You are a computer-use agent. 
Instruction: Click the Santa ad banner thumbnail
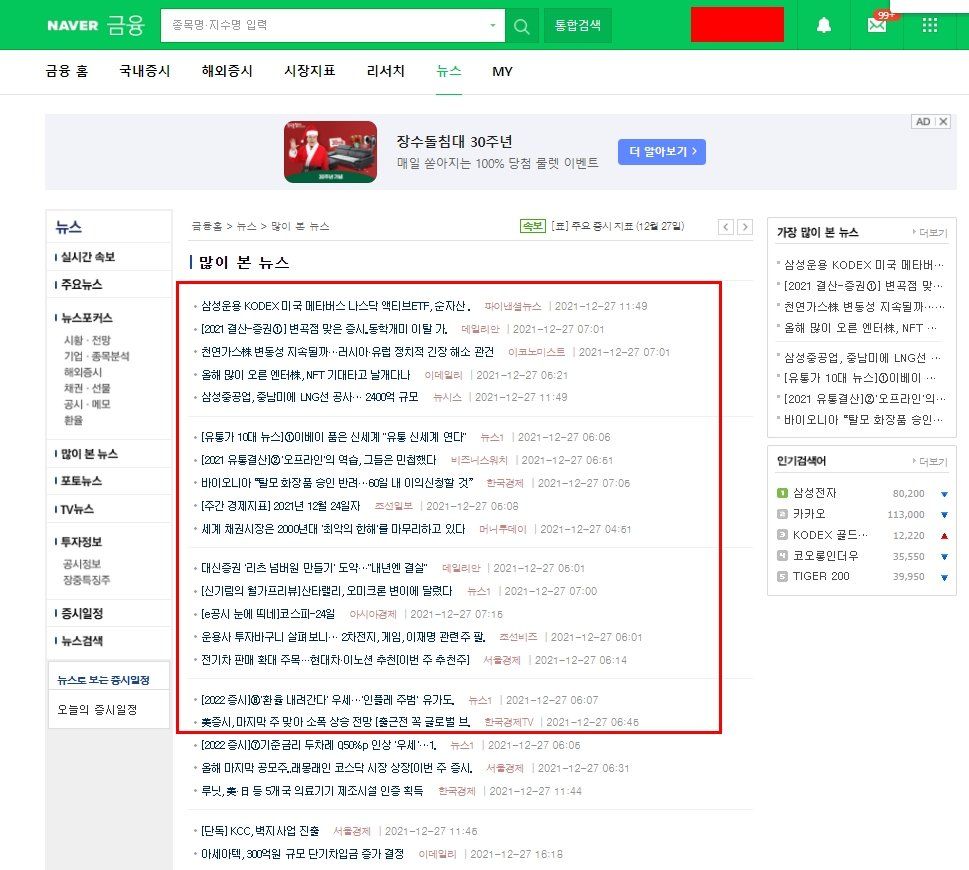(330, 152)
